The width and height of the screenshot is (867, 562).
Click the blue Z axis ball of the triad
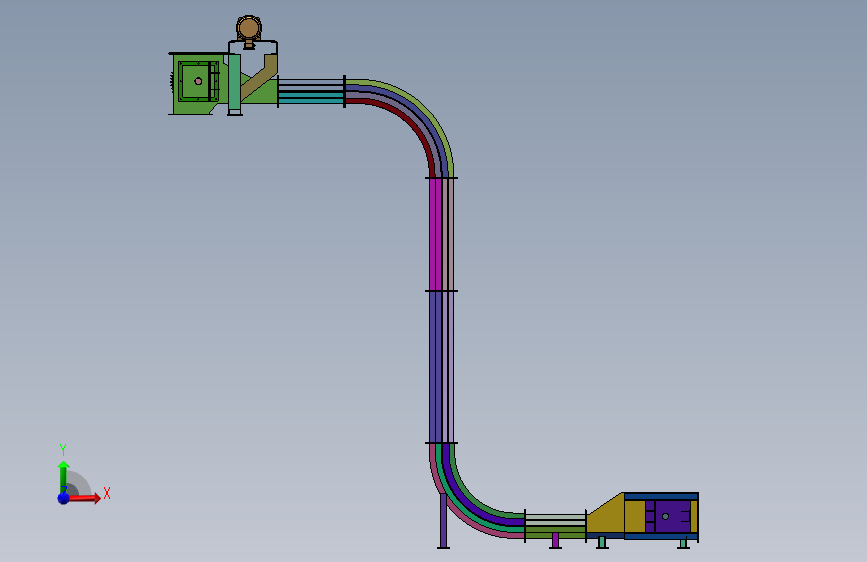(x=63, y=498)
